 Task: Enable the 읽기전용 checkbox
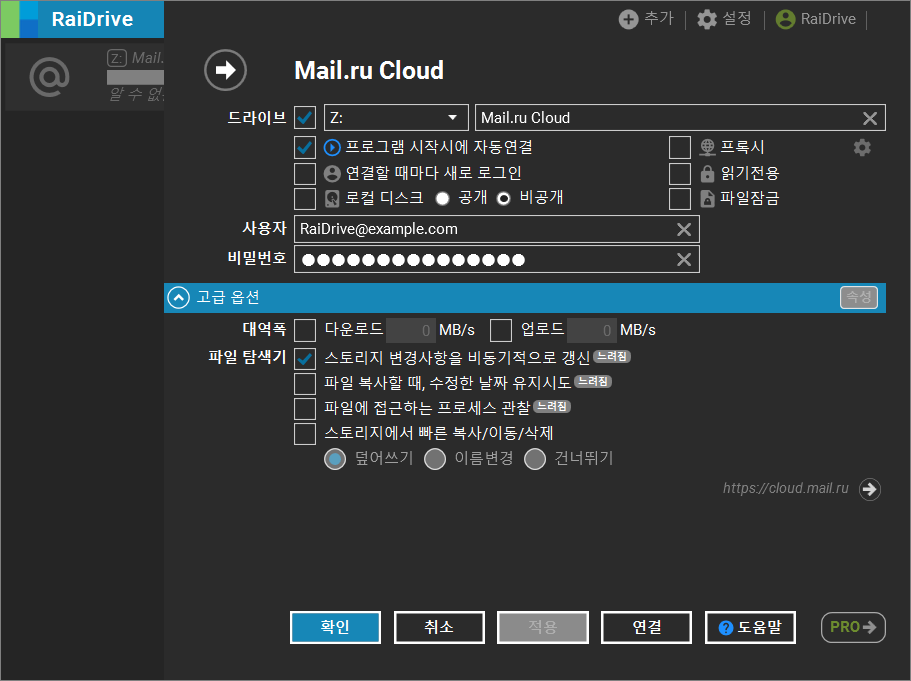click(680, 173)
